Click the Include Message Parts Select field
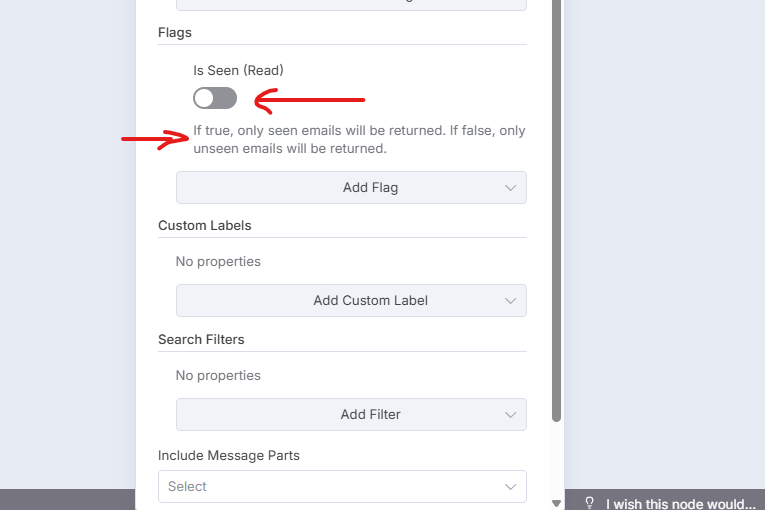The image size is (765, 510). pos(330,487)
